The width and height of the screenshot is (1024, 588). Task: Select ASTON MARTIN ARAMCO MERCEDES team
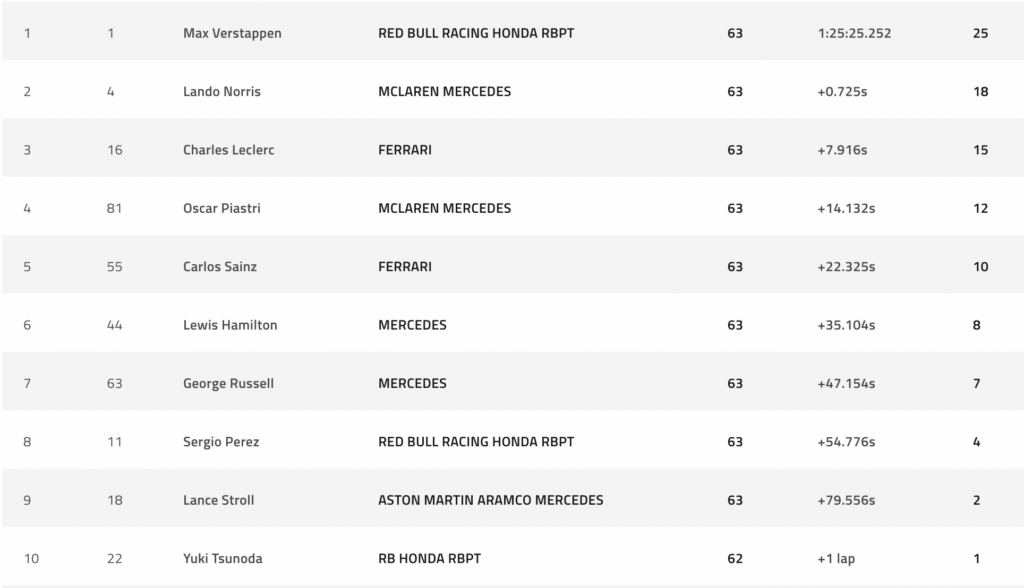490,500
